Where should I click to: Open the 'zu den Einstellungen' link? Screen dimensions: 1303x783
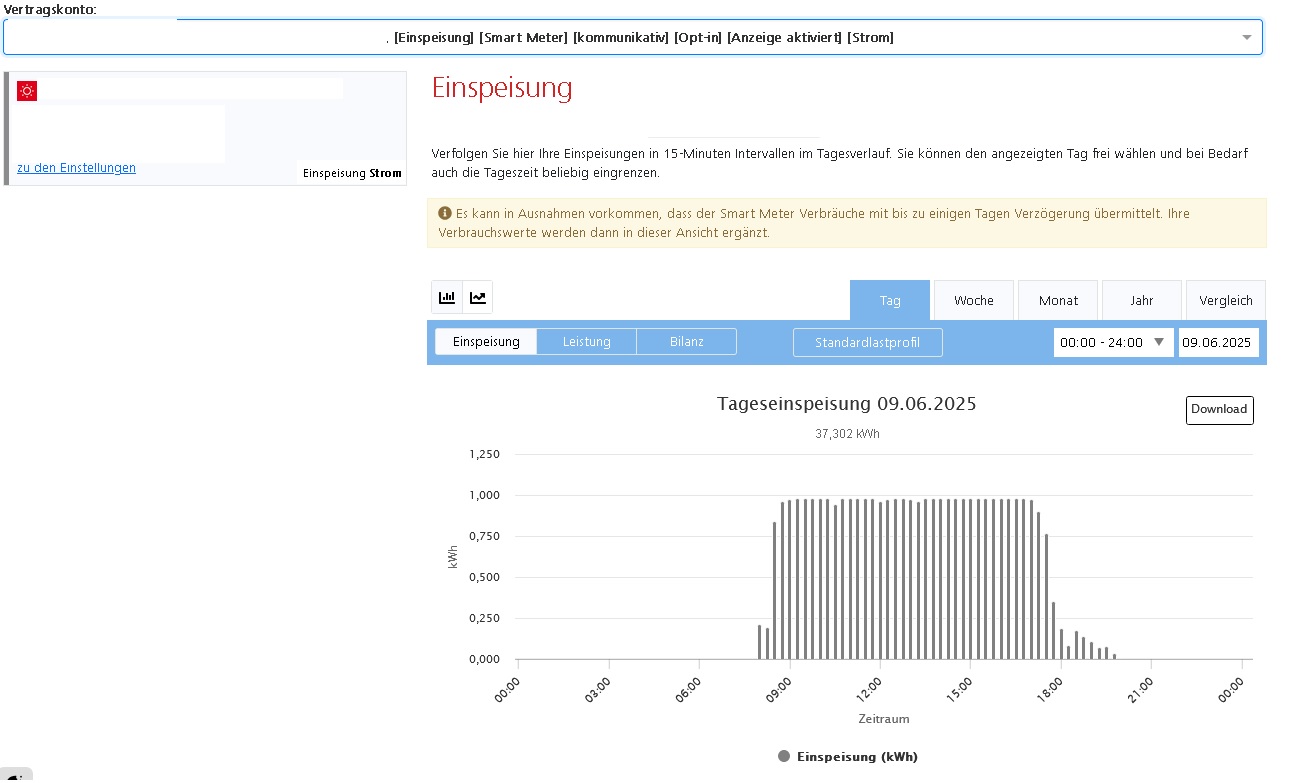76,168
